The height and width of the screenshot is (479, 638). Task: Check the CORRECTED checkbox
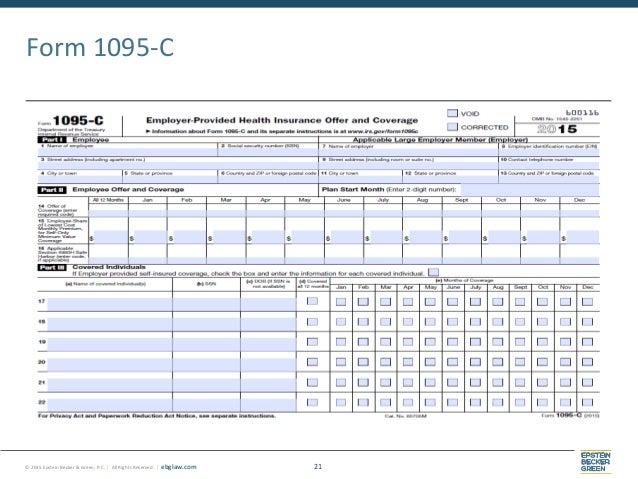point(452,127)
